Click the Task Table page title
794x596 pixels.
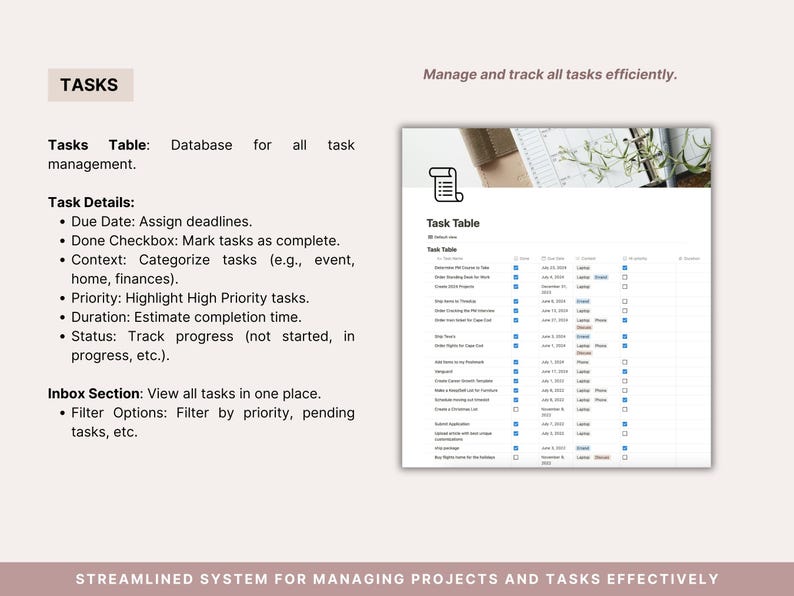click(x=453, y=223)
